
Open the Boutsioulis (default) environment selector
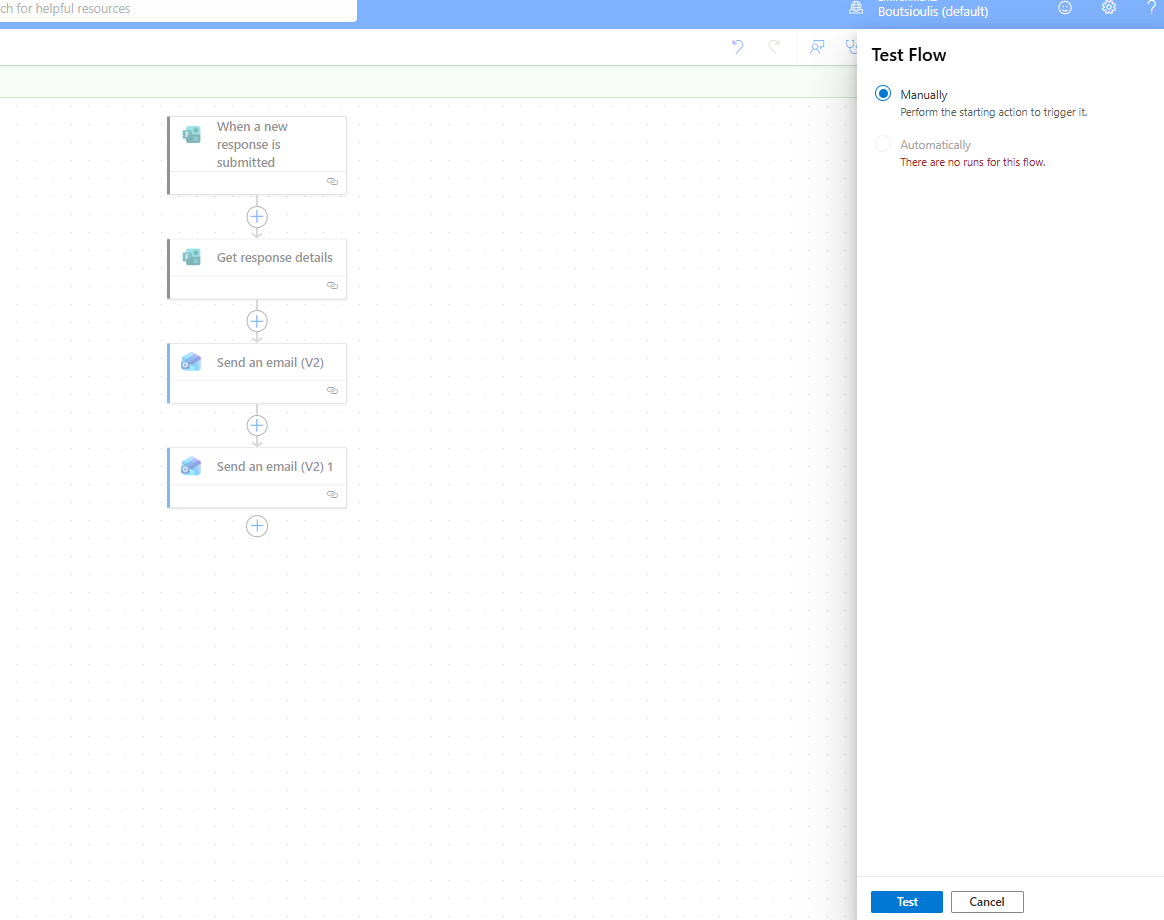(932, 11)
